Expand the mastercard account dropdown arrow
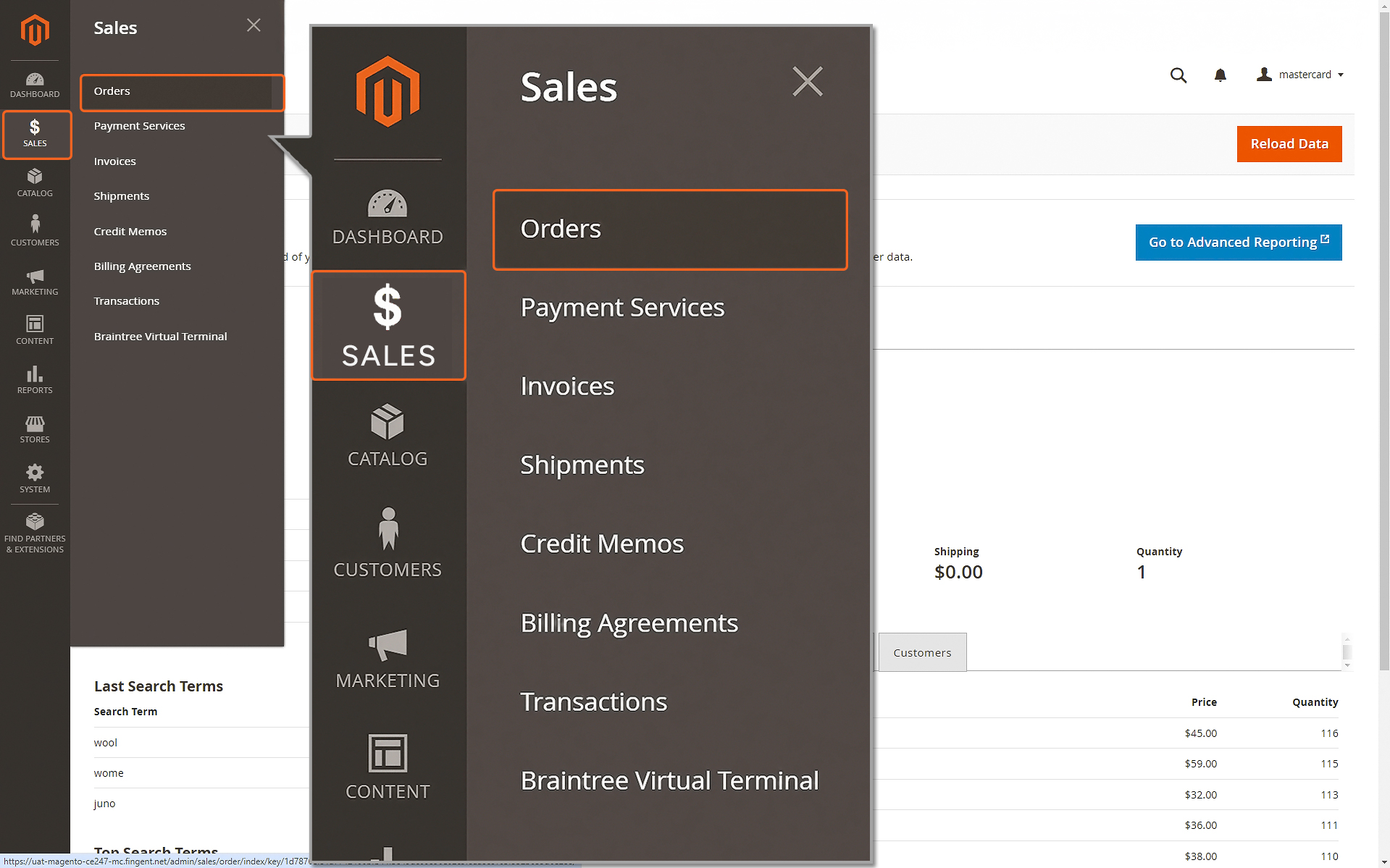Image resolution: width=1390 pixels, height=868 pixels. [x=1341, y=75]
